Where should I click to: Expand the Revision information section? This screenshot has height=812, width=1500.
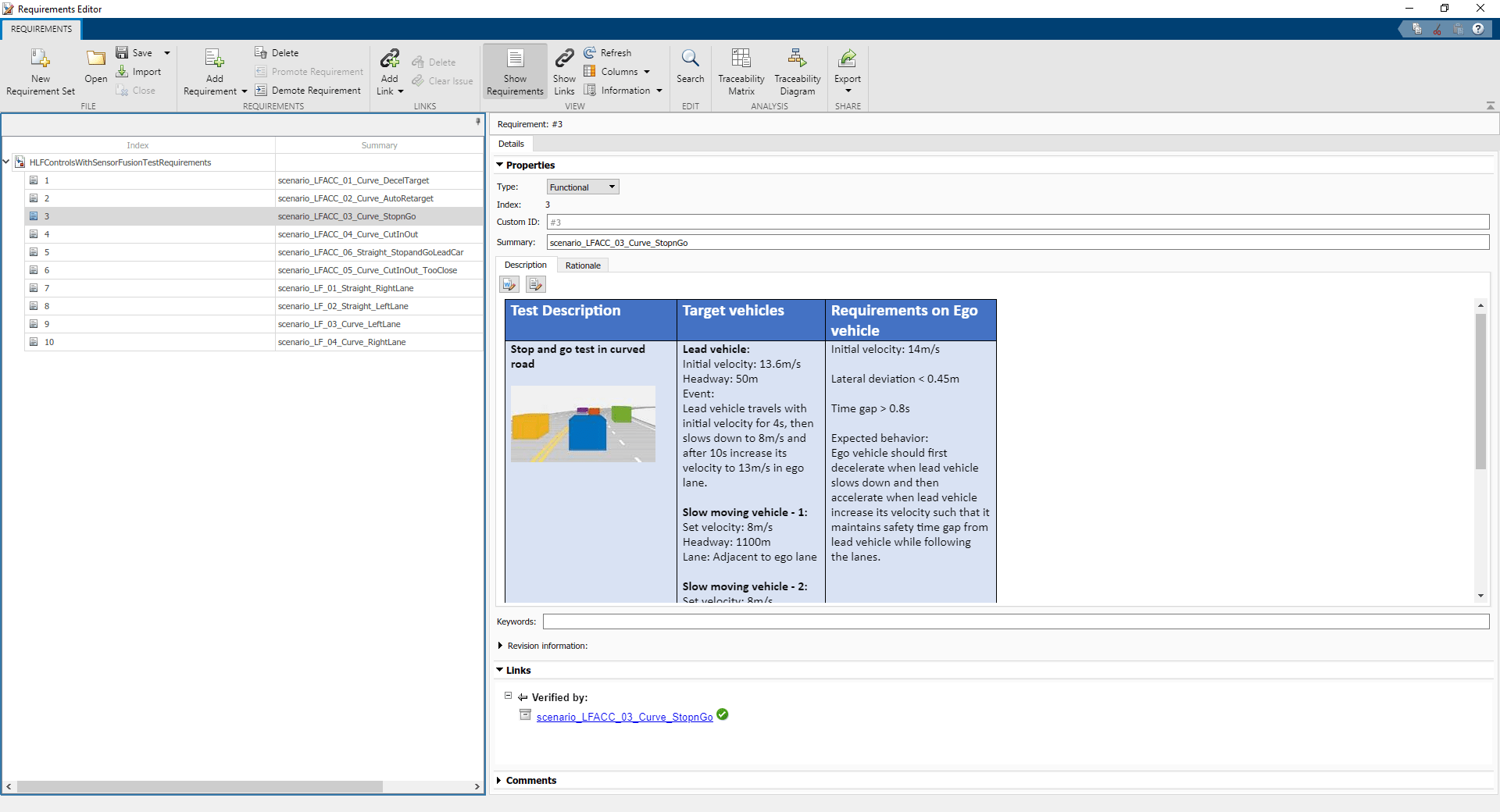pyautogui.click(x=500, y=646)
